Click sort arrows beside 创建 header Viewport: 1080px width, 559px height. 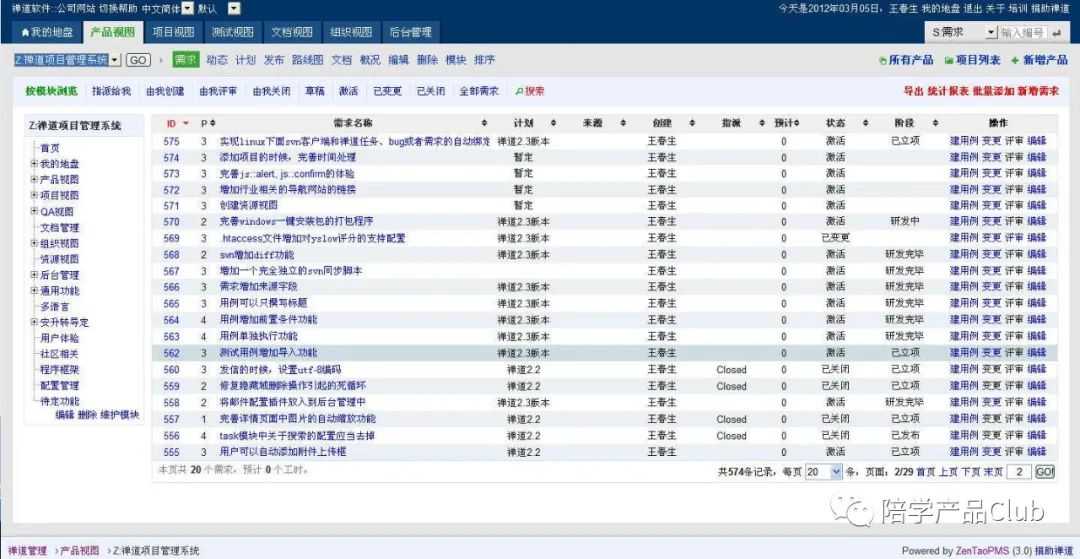coord(691,123)
